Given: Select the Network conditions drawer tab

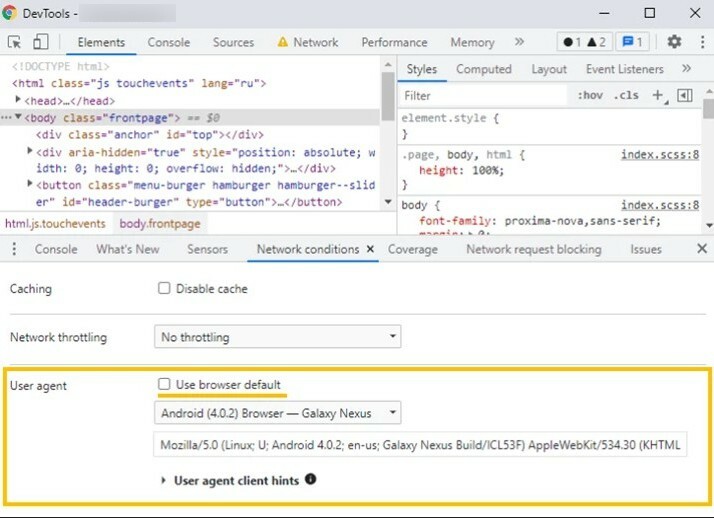Looking at the screenshot, I should (308, 249).
